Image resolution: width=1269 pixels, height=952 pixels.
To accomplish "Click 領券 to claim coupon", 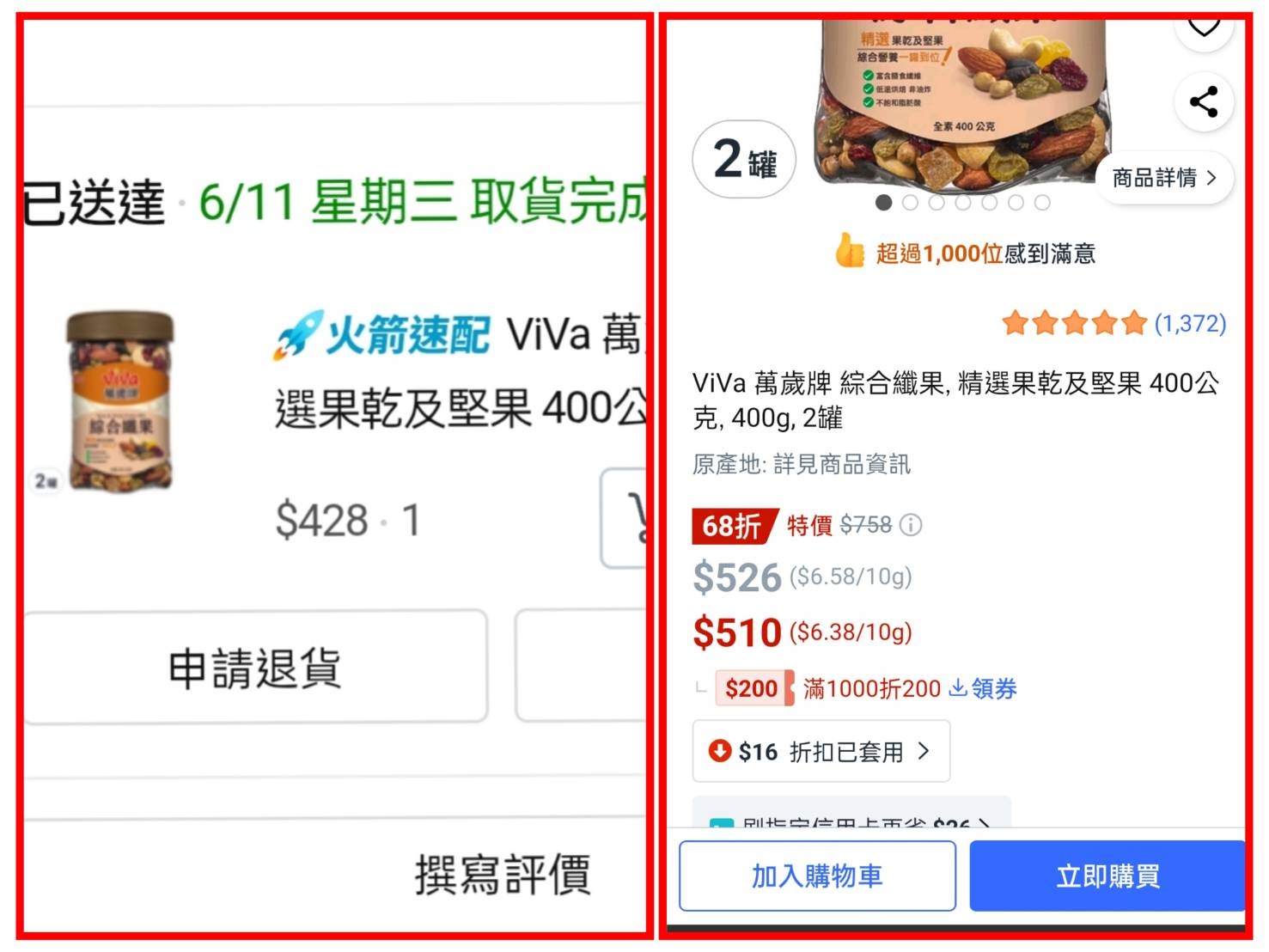I will click(983, 688).
